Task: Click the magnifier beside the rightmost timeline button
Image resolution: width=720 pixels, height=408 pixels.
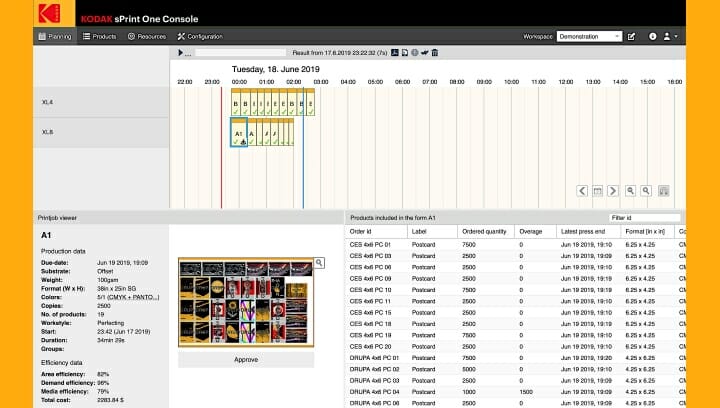Action: pyautogui.click(x=646, y=191)
